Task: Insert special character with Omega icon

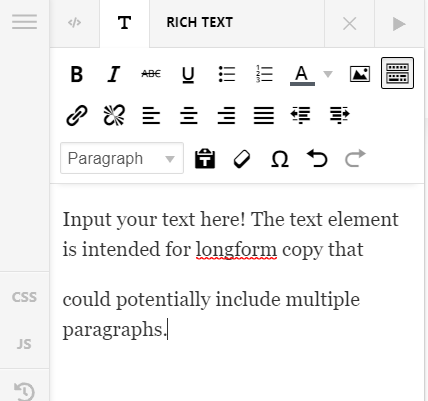Action: click(x=280, y=159)
